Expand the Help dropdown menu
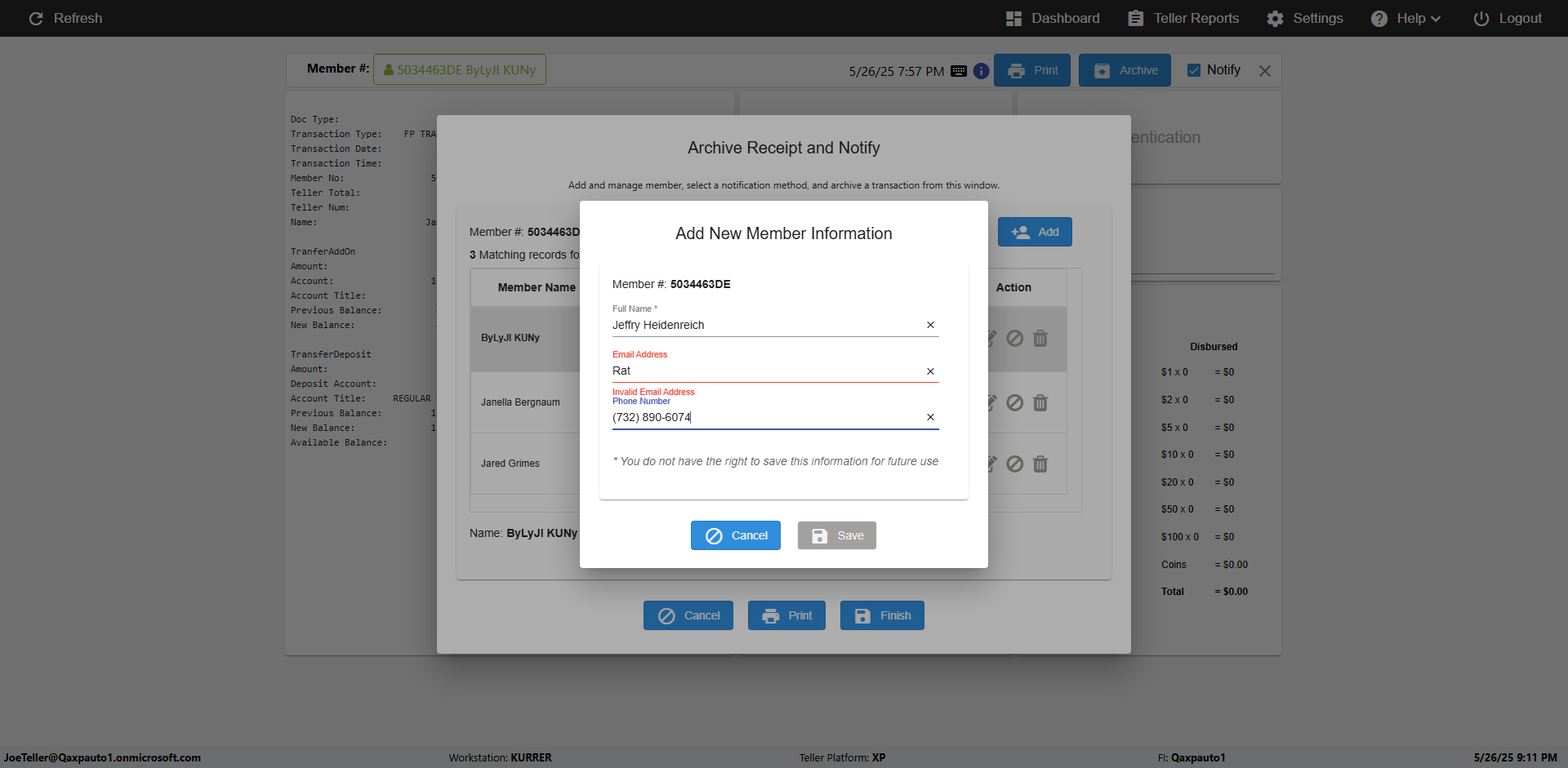Image resolution: width=1568 pixels, height=768 pixels. (x=1405, y=18)
